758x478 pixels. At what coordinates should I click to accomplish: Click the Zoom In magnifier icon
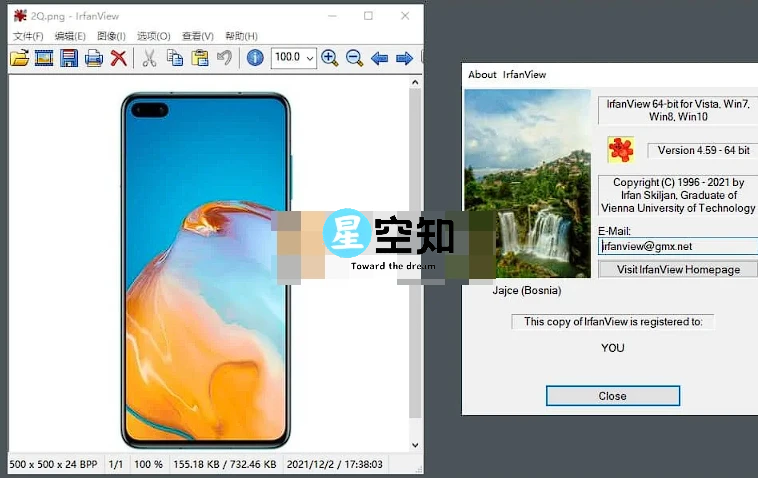[x=330, y=58]
